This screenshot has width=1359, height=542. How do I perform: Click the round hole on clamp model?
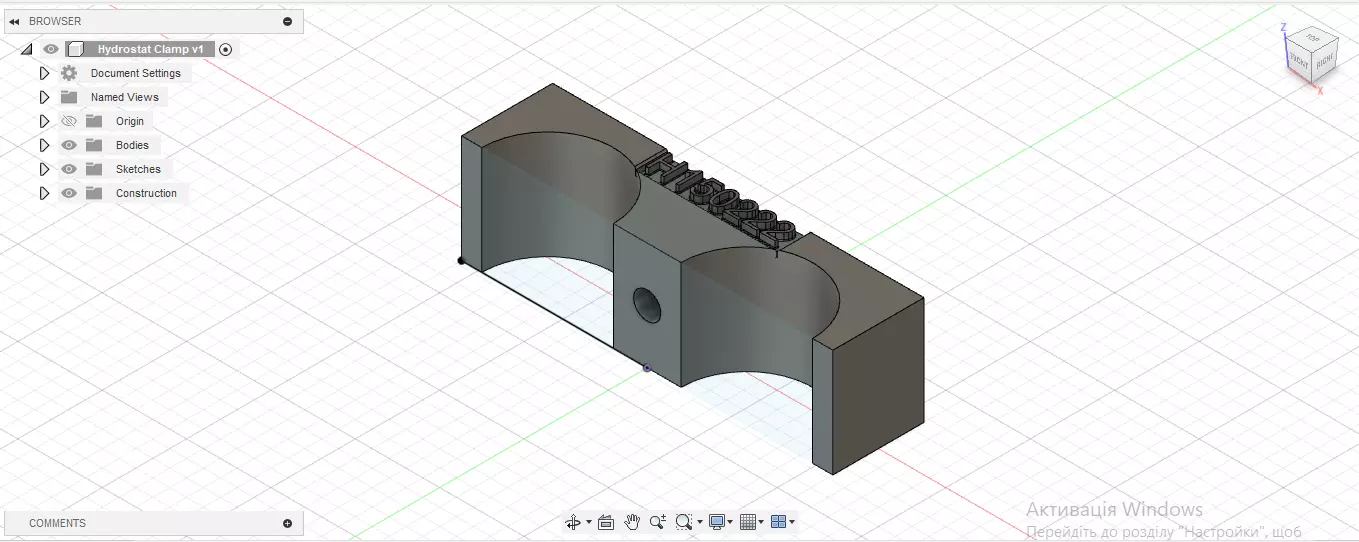[x=648, y=304]
